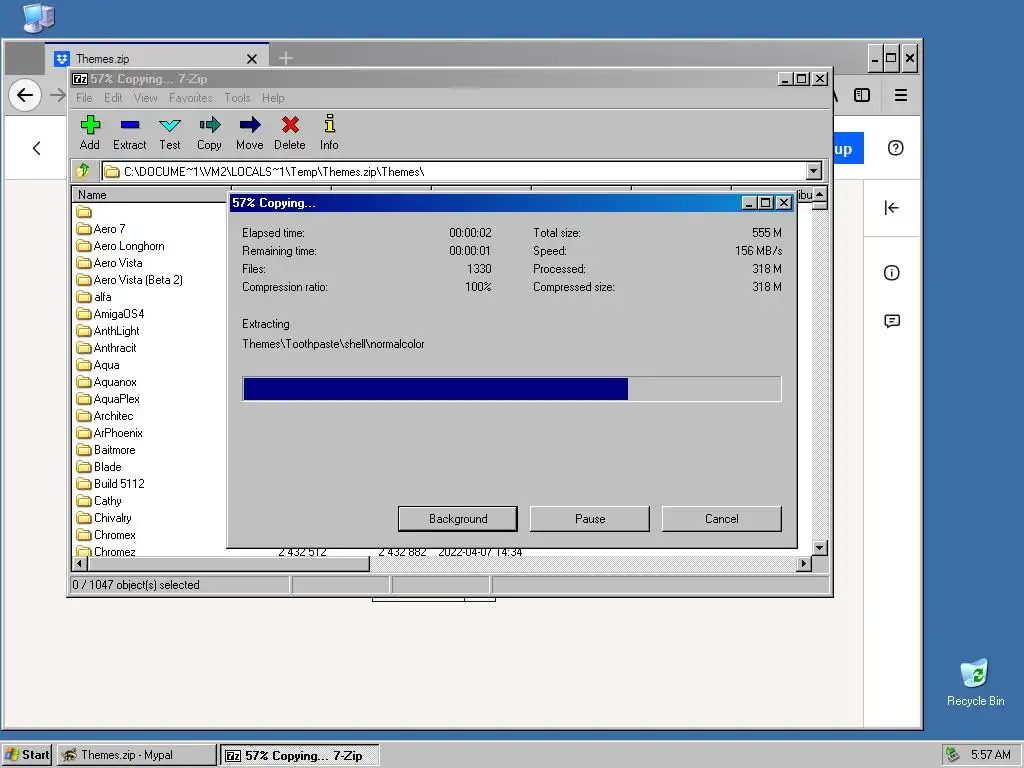Viewport: 1024px width, 768px height.
Task: Click the Info toolbar icon
Action: 329,133
